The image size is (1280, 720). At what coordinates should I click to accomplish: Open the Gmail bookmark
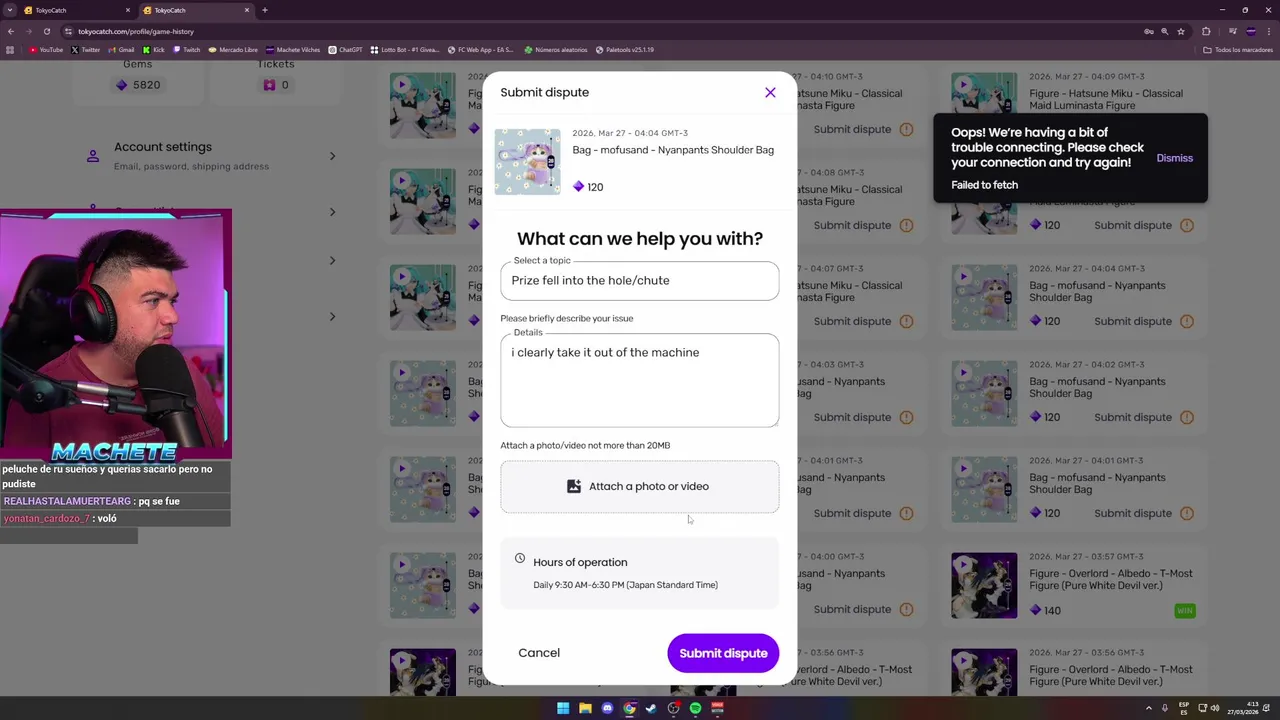pos(122,49)
